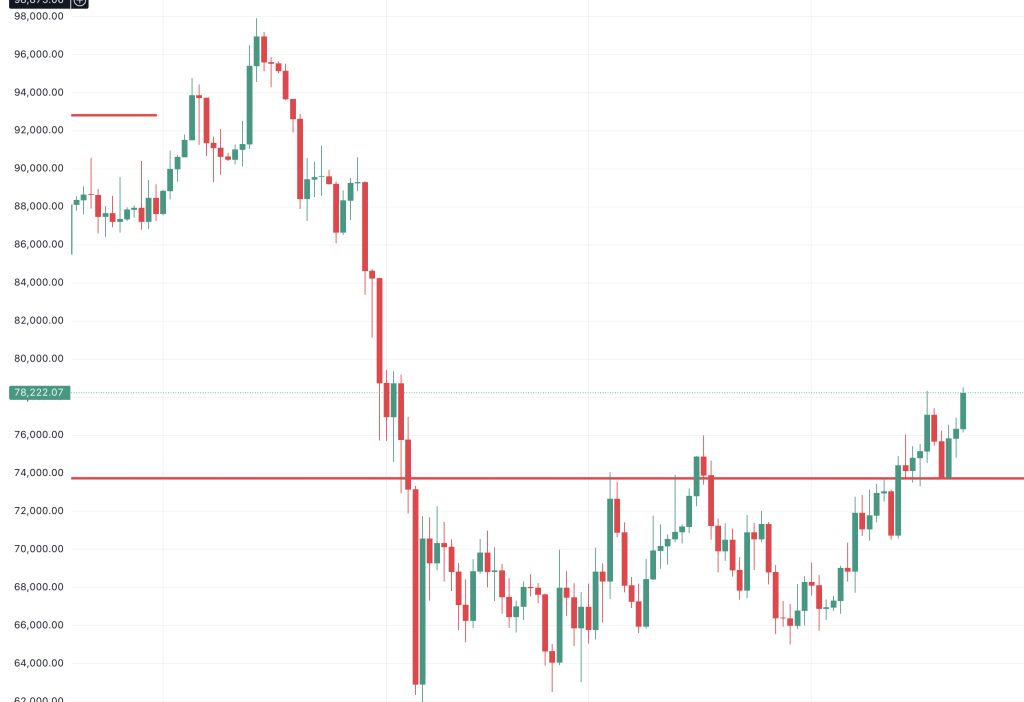Click the tall green candle rising from 63,000
Screen dimensions: 1024x702
[423, 610]
